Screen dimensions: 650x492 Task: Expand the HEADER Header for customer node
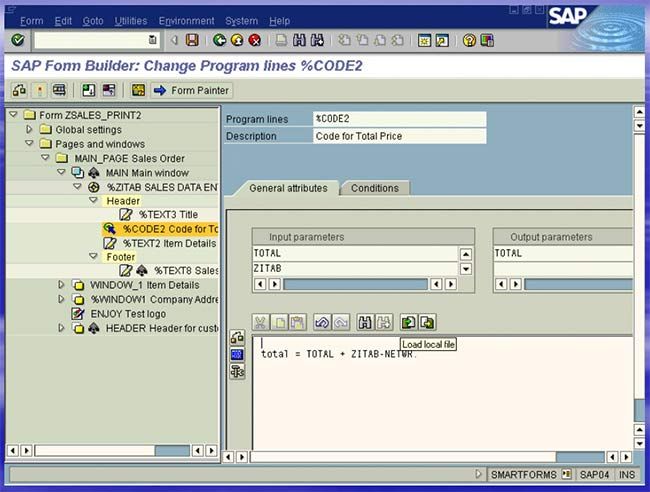pos(61,328)
